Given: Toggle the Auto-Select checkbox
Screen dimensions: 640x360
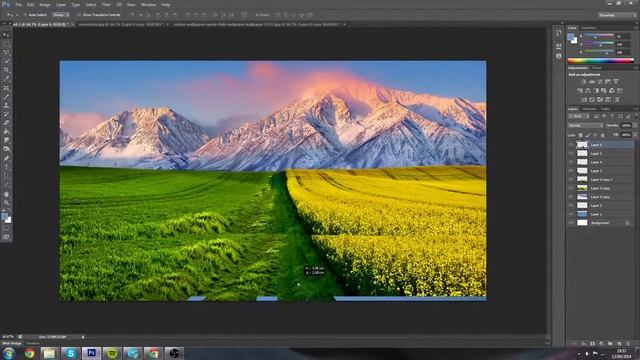Looking at the screenshot, I should coord(25,15).
